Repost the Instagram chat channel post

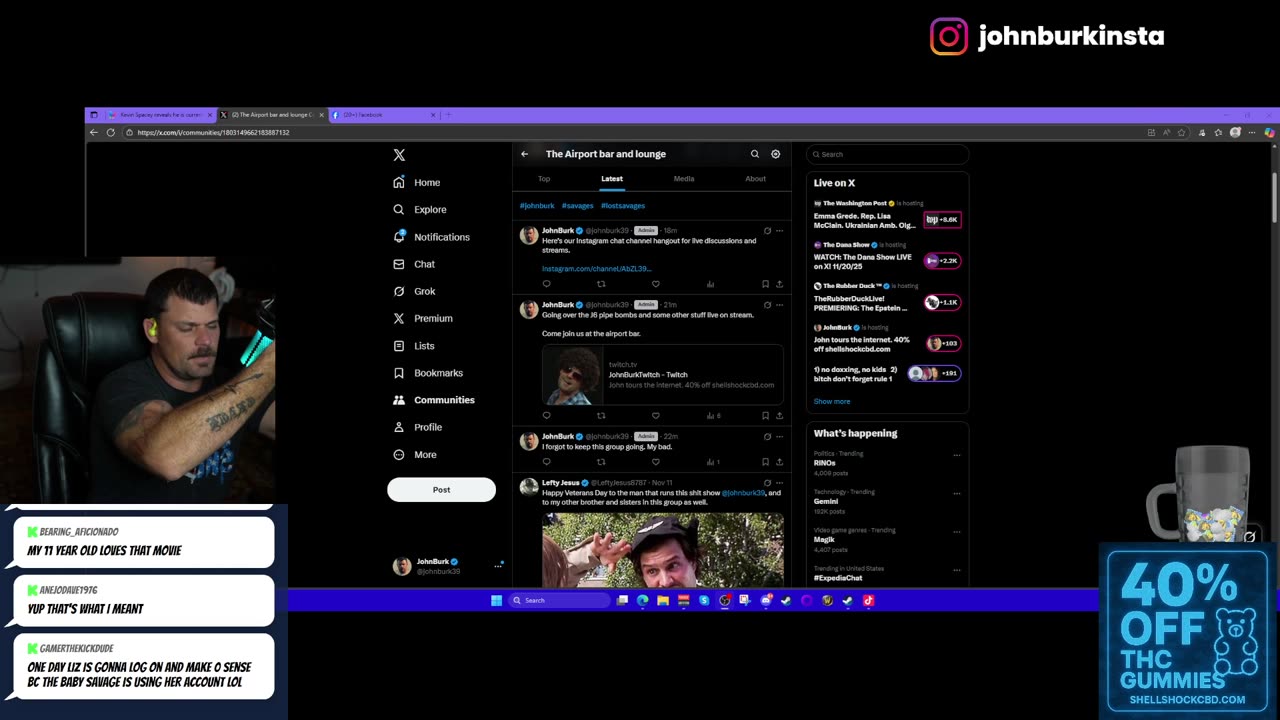(601, 284)
